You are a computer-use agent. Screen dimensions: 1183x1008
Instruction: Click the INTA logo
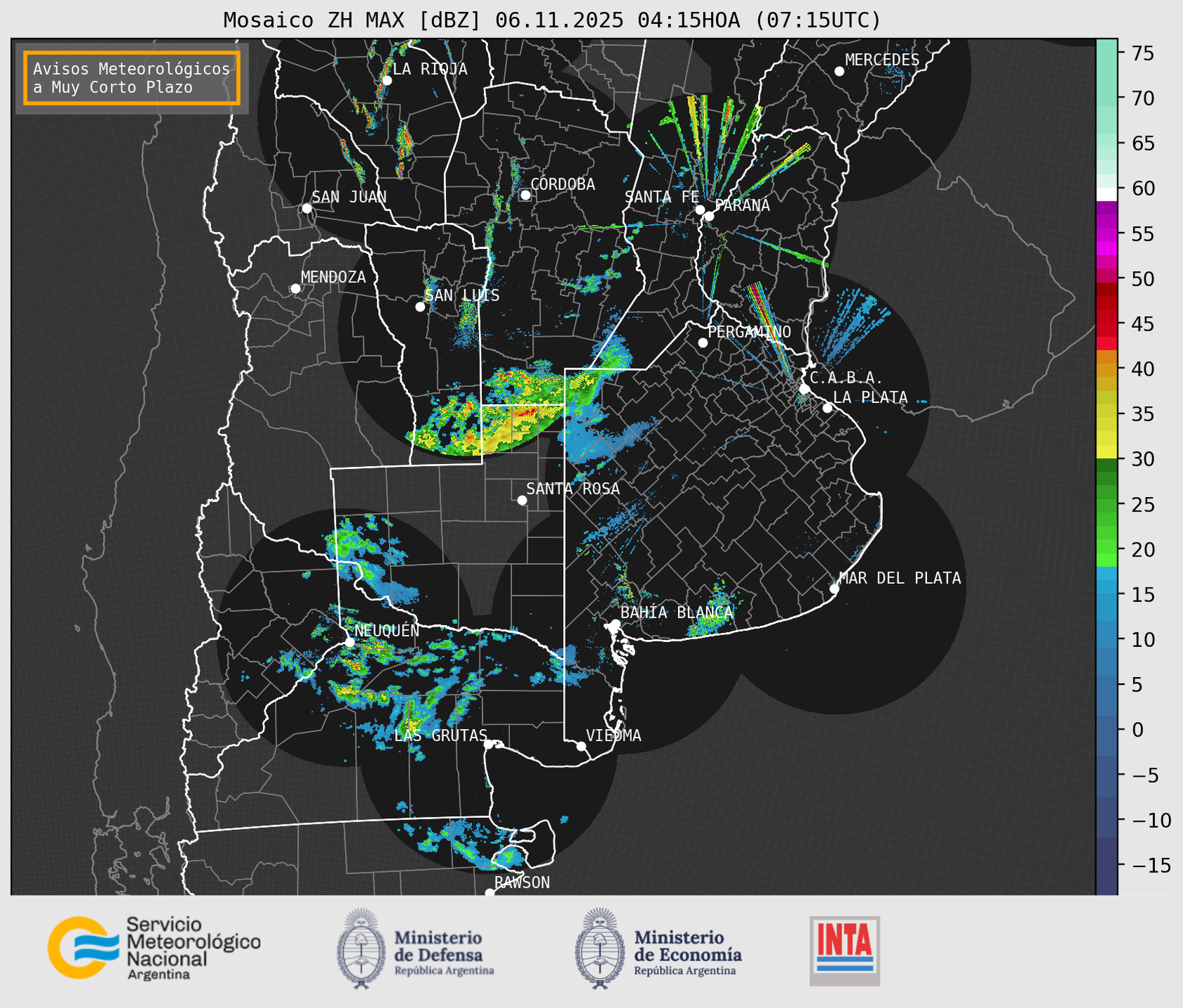[844, 951]
